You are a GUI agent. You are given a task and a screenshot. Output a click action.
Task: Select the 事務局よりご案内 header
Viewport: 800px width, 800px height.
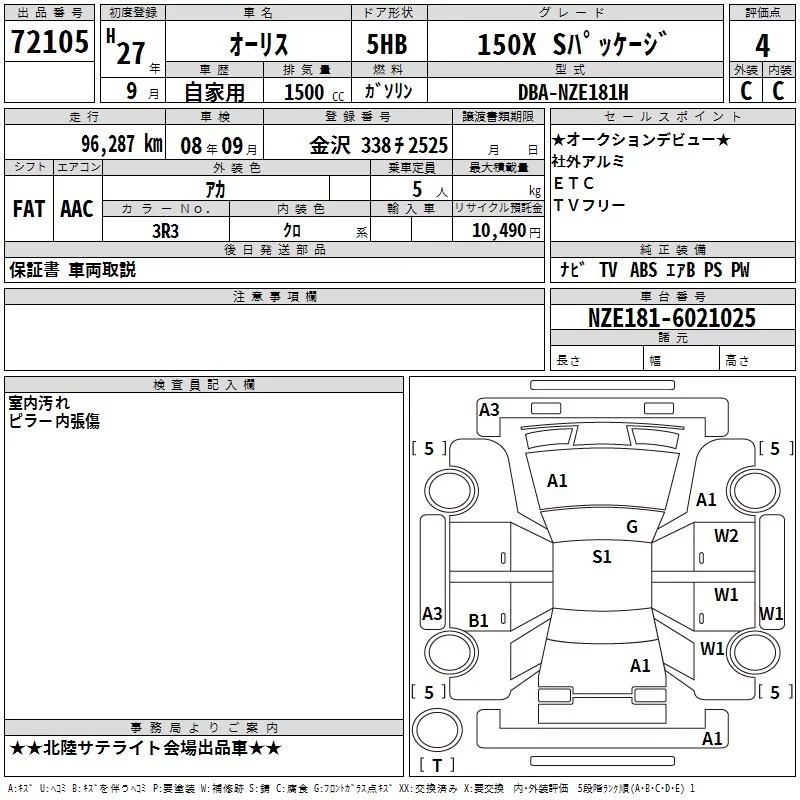click(x=204, y=728)
